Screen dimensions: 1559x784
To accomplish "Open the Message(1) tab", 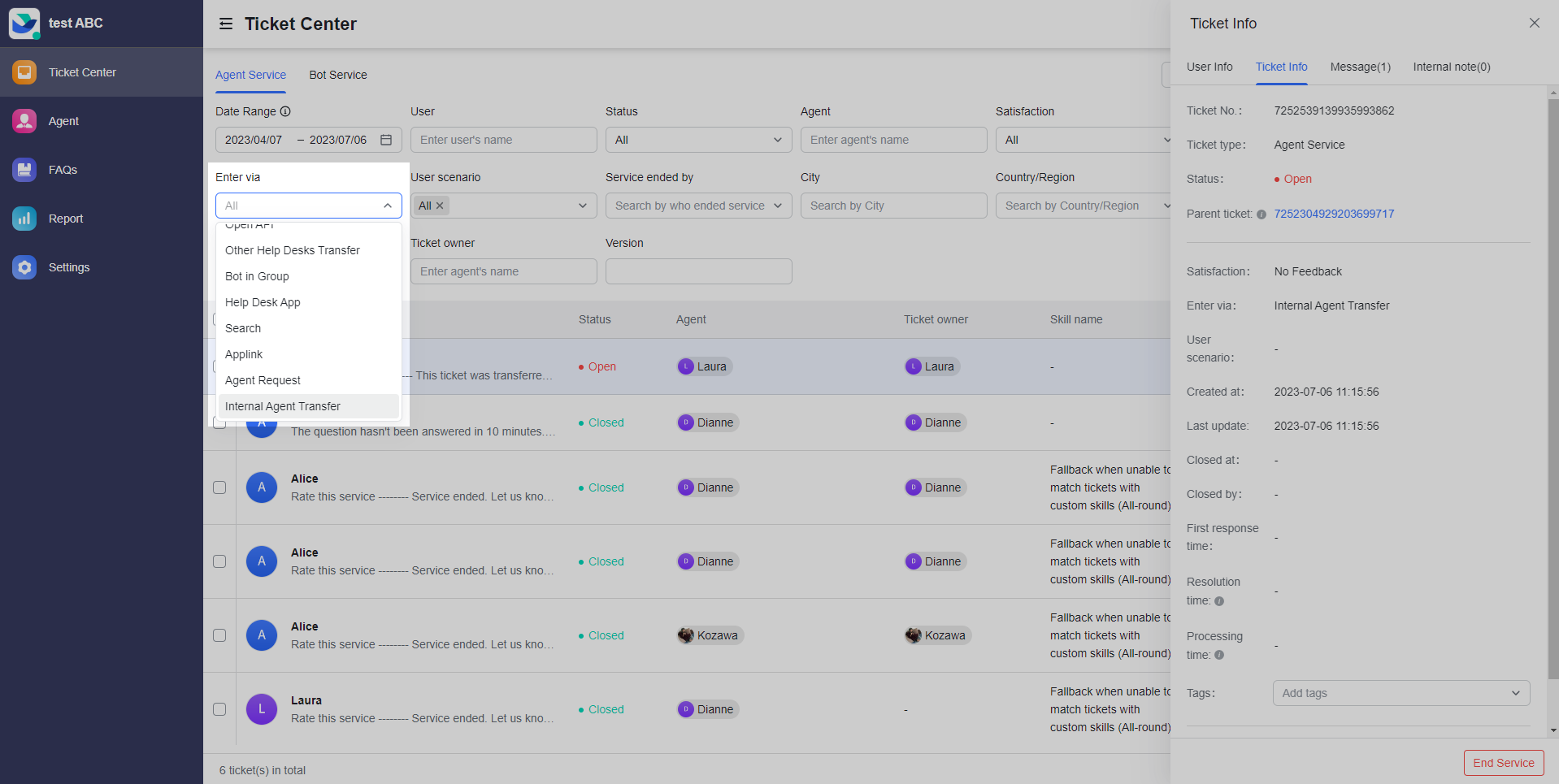I will (x=1360, y=67).
